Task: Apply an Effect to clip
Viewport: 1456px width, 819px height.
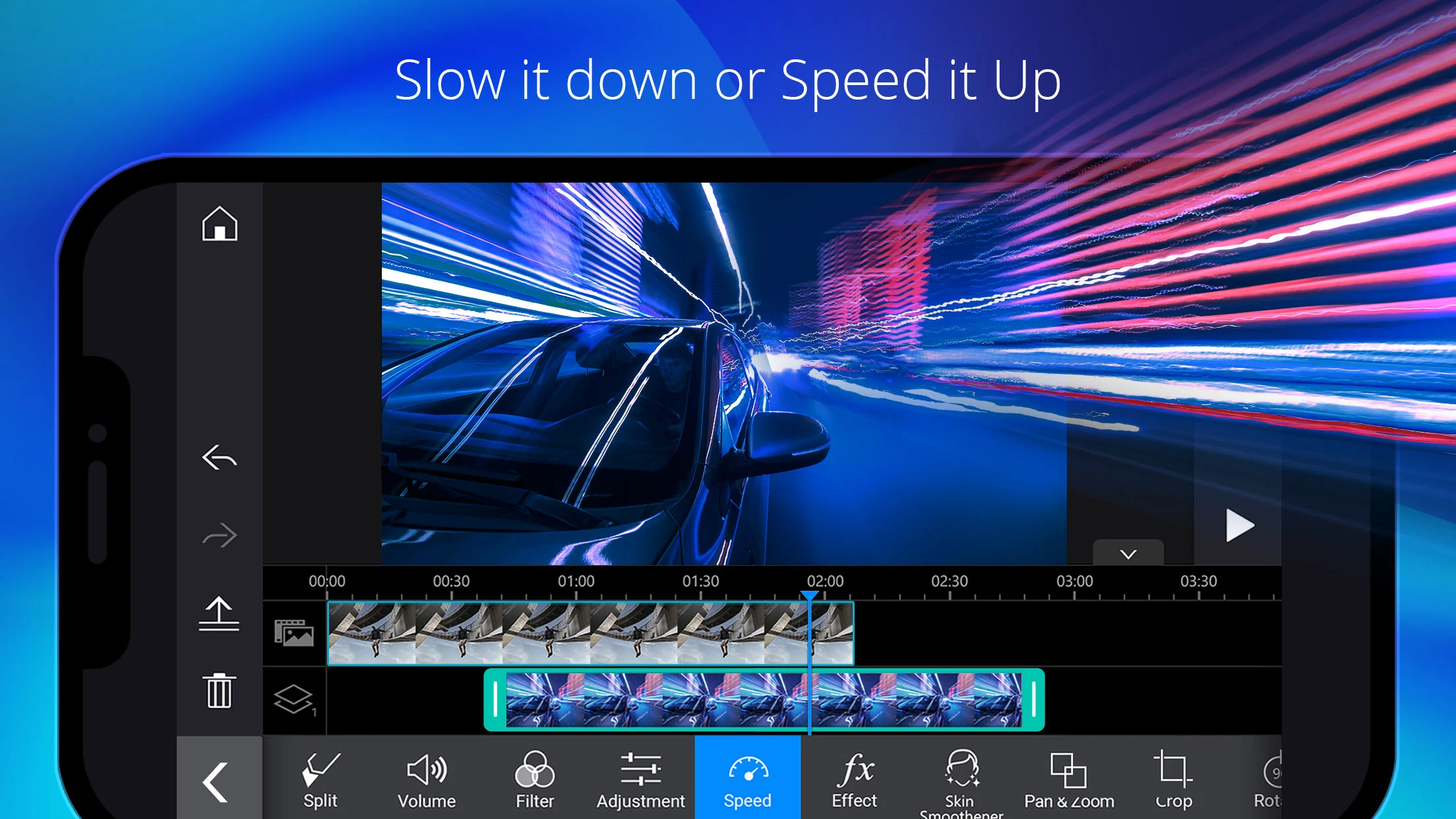Action: (x=856, y=781)
